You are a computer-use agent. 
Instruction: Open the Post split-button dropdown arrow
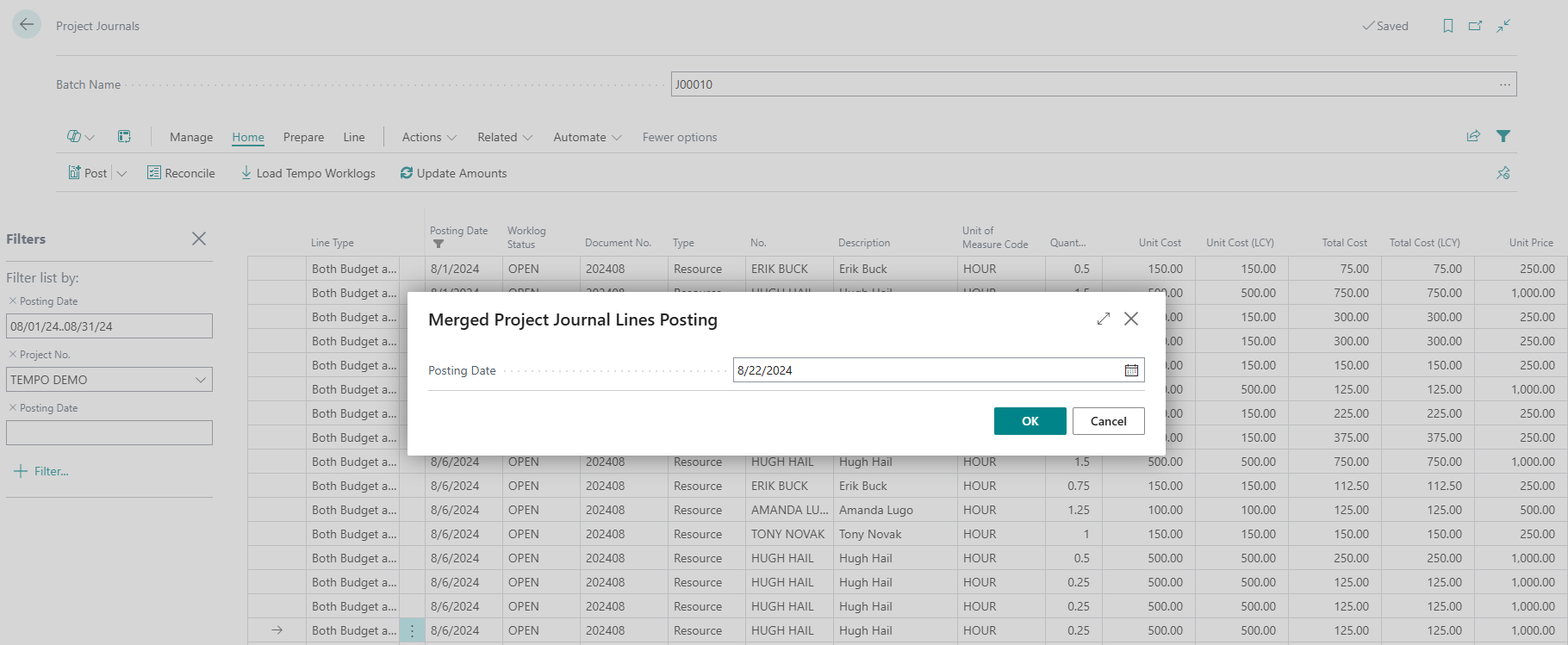point(121,173)
